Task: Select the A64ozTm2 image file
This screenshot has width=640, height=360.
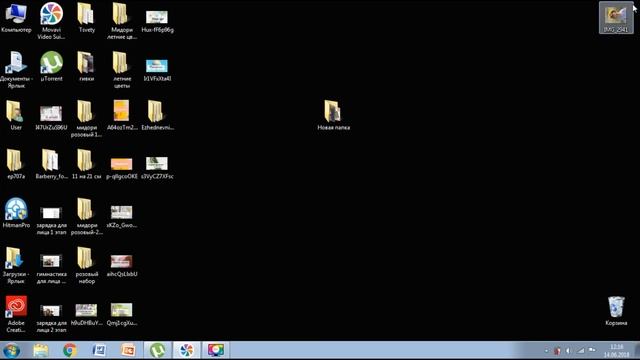Action: (x=122, y=115)
